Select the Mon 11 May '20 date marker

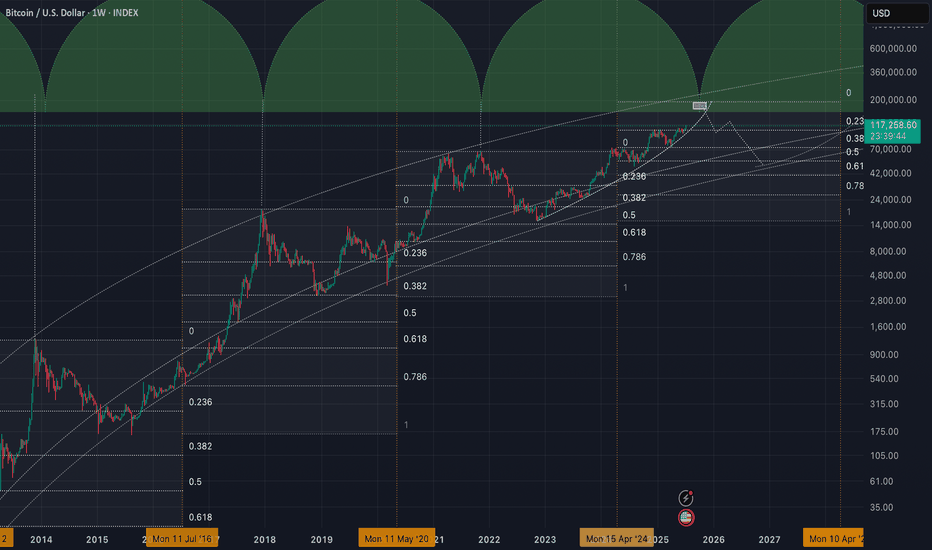(x=396, y=539)
